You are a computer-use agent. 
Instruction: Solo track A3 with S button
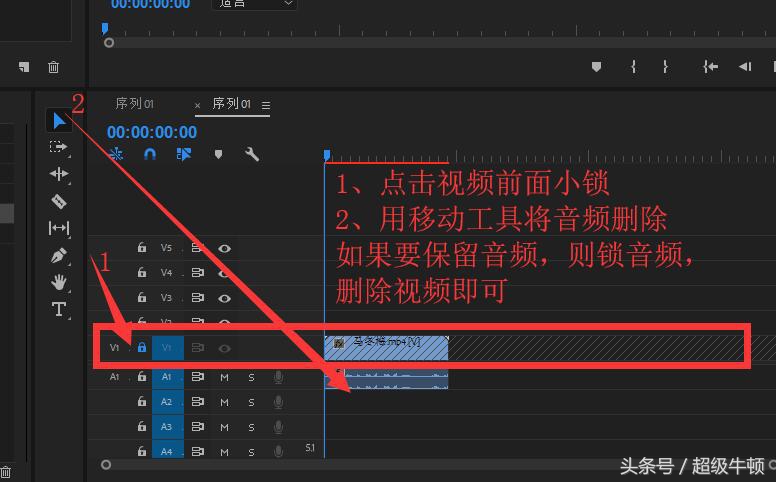(x=251, y=427)
